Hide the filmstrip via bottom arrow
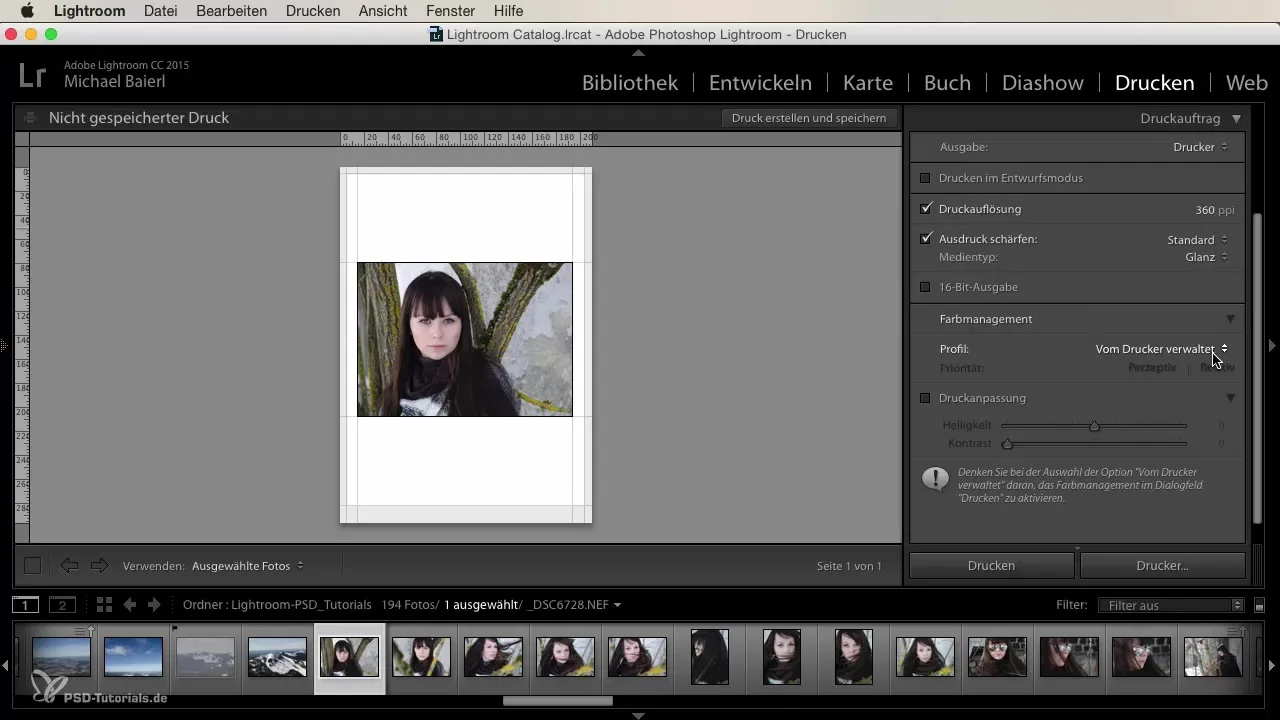This screenshot has width=1280, height=720. 638,715
